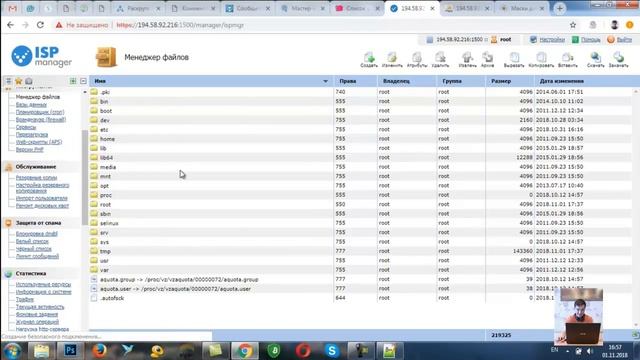Open Белый список in sidebar
This screenshot has height=360, width=640.
[32, 241]
